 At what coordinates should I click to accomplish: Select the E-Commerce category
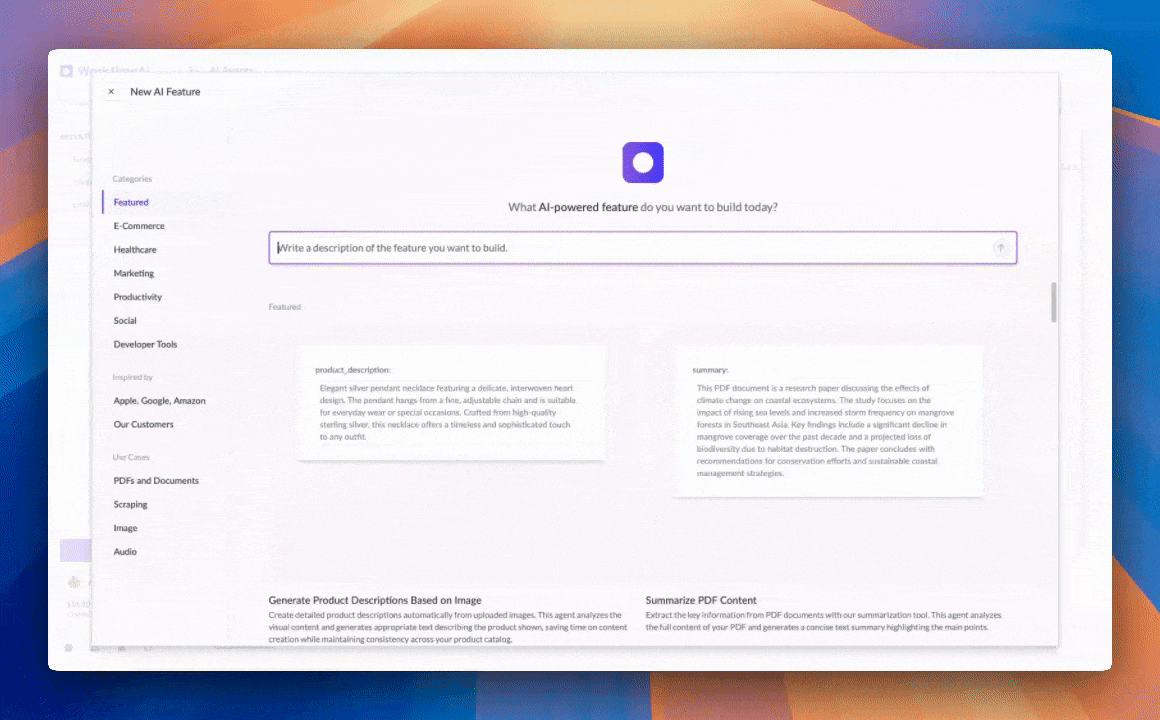[139, 226]
